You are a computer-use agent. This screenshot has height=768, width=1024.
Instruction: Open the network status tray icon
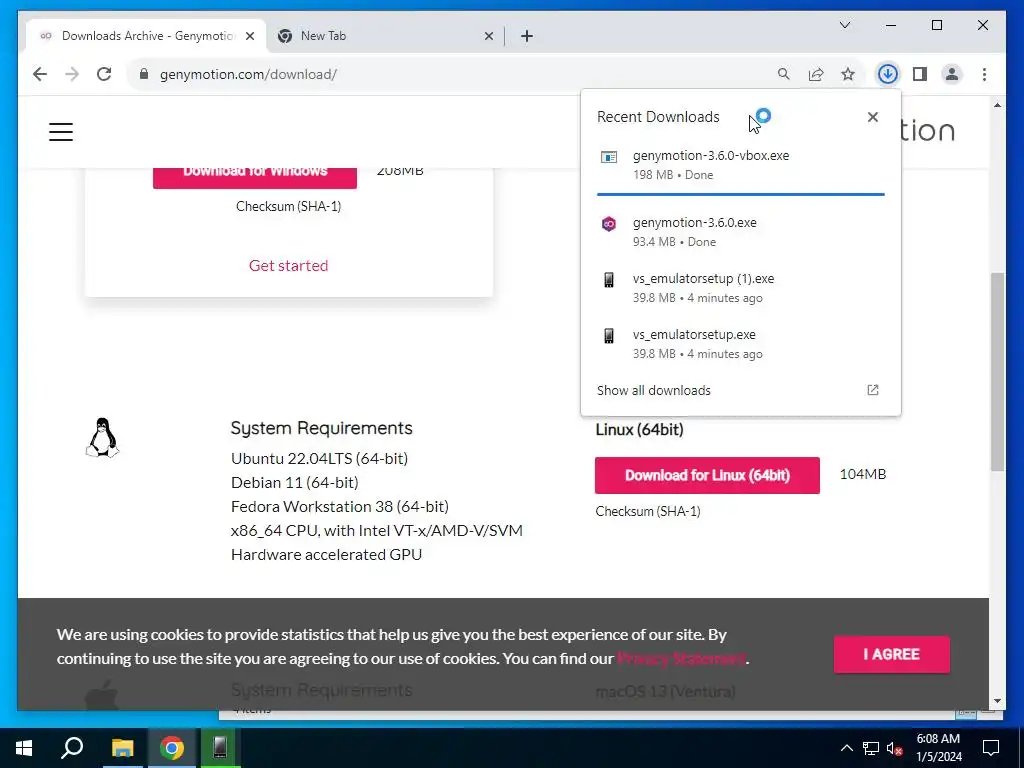[871, 748]
